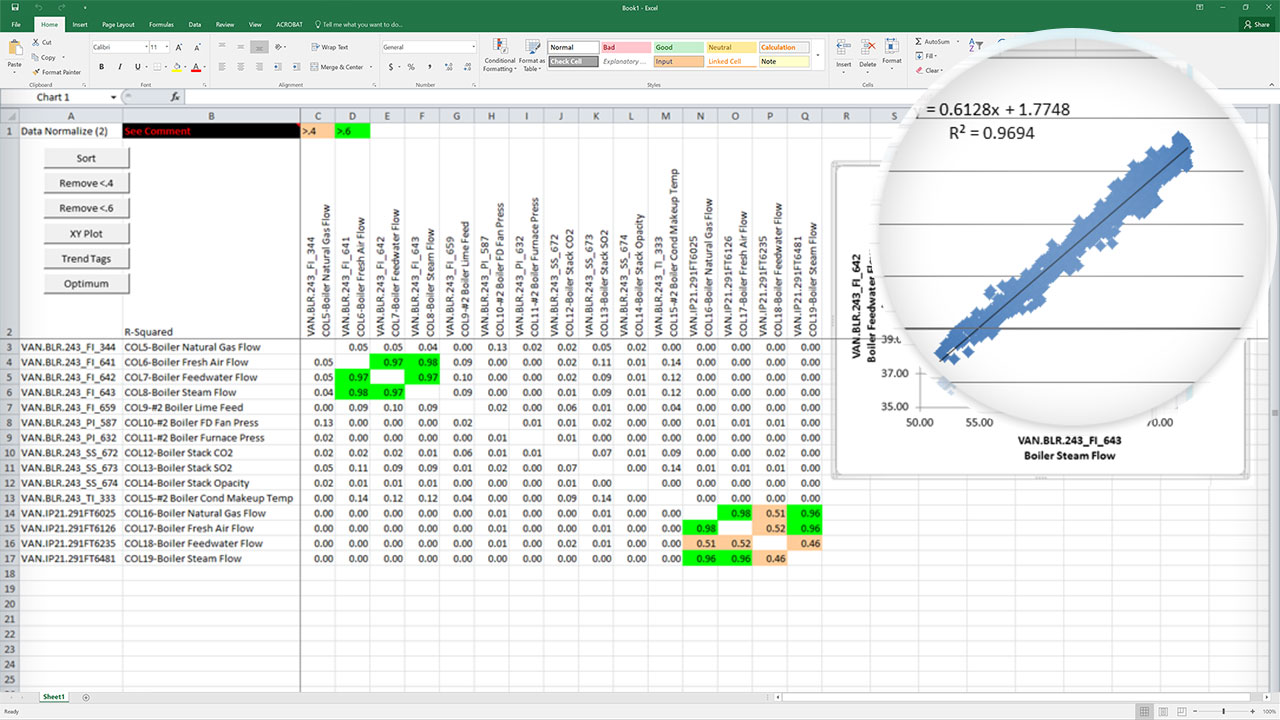
Task: Toggle bold formatting
Action: [x=102, y=66]
